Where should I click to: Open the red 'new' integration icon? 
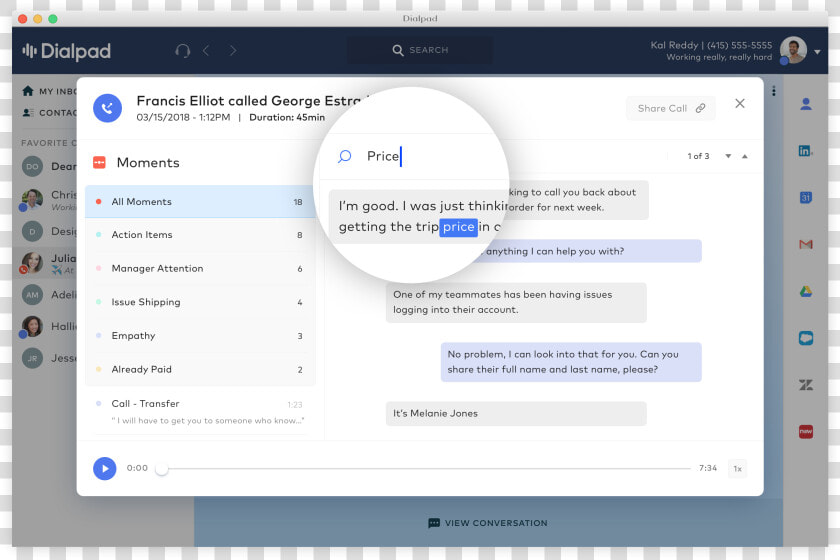coord(806,431)
